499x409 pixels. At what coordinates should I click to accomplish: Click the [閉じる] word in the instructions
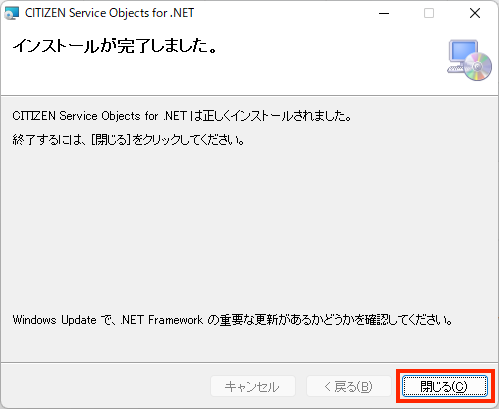(x=111, y=140)
